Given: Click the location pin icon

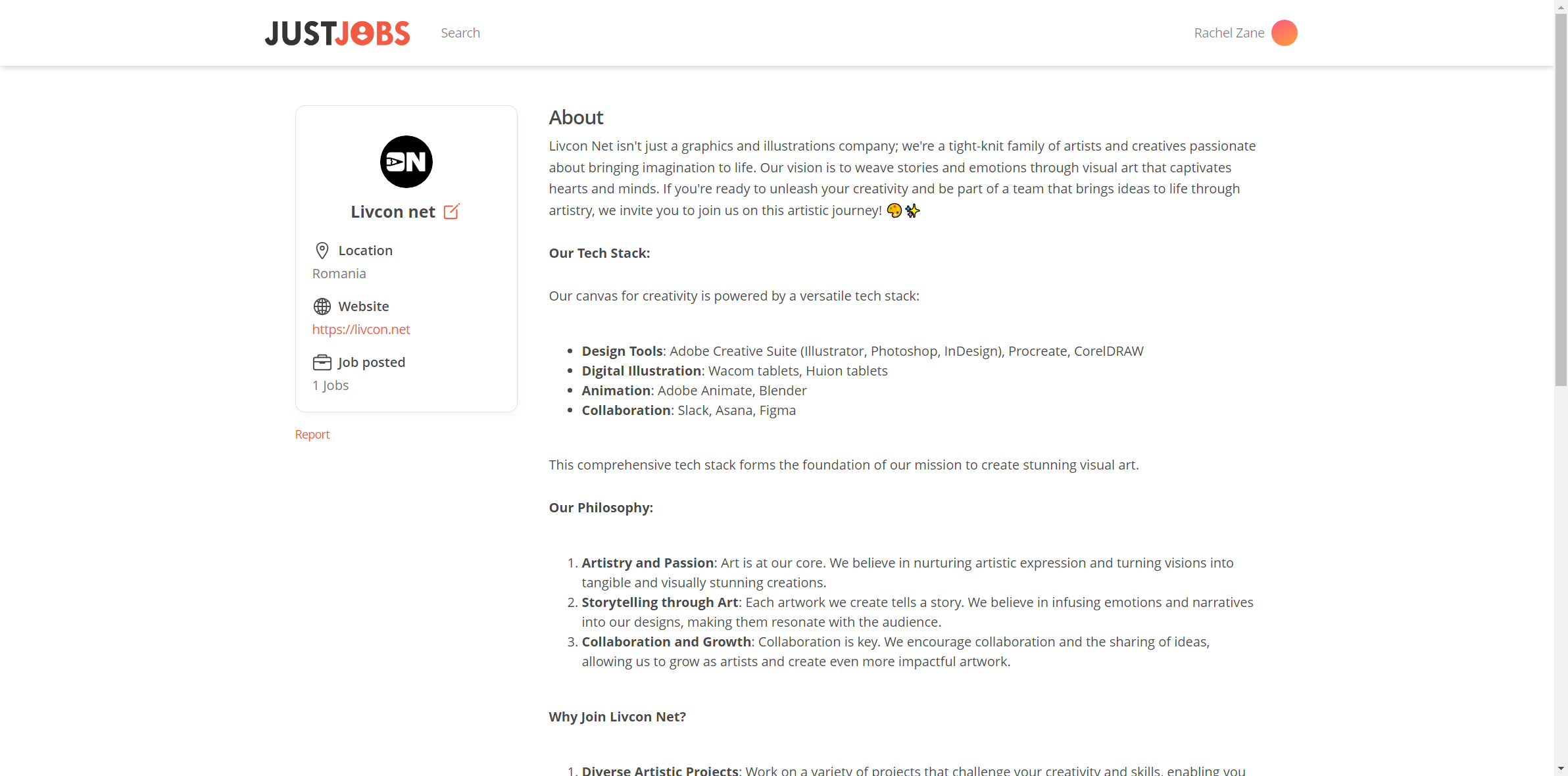Looking at the screenshot, I should pos(322,251).
